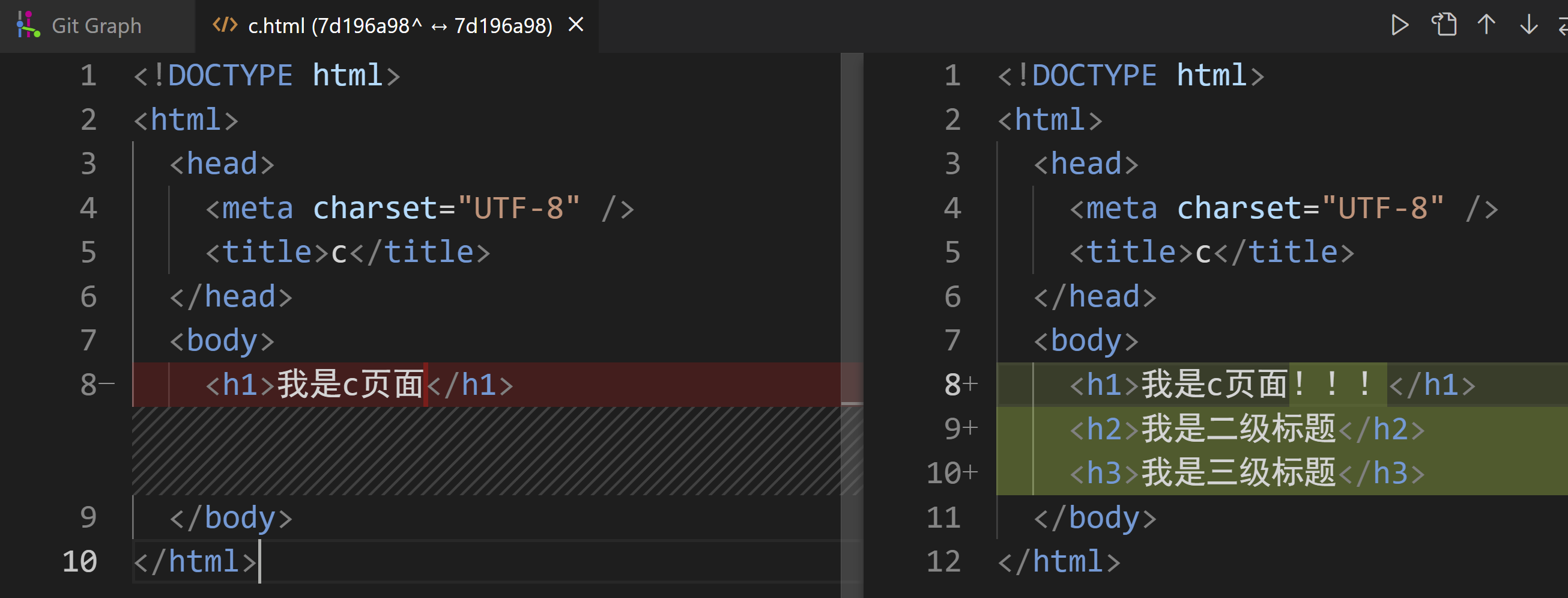Image resolution: width=1568 pixels, height=598 pixels.
Task: Click the </body> line 11 in right pane
Action: tap(1094, 517)
